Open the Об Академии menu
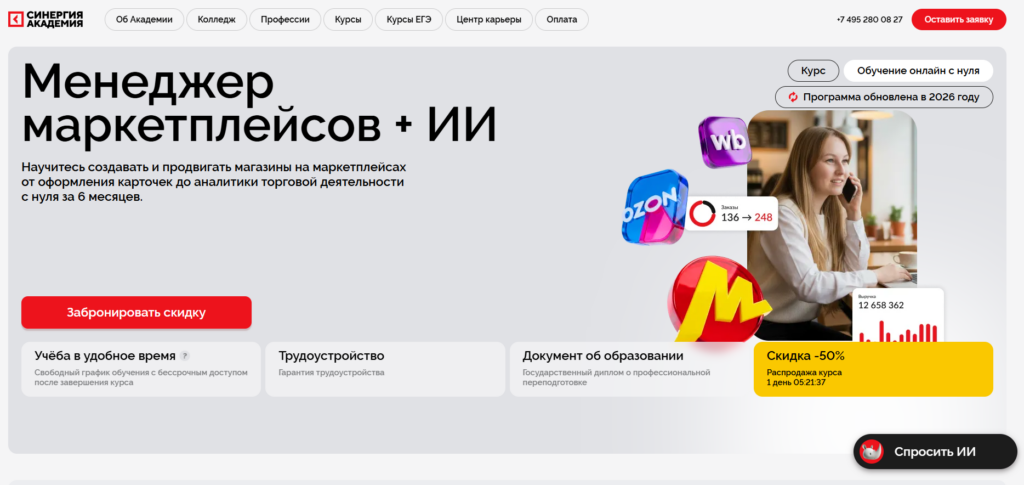Viewport: 1024px width, 485px height. point(144,20)
